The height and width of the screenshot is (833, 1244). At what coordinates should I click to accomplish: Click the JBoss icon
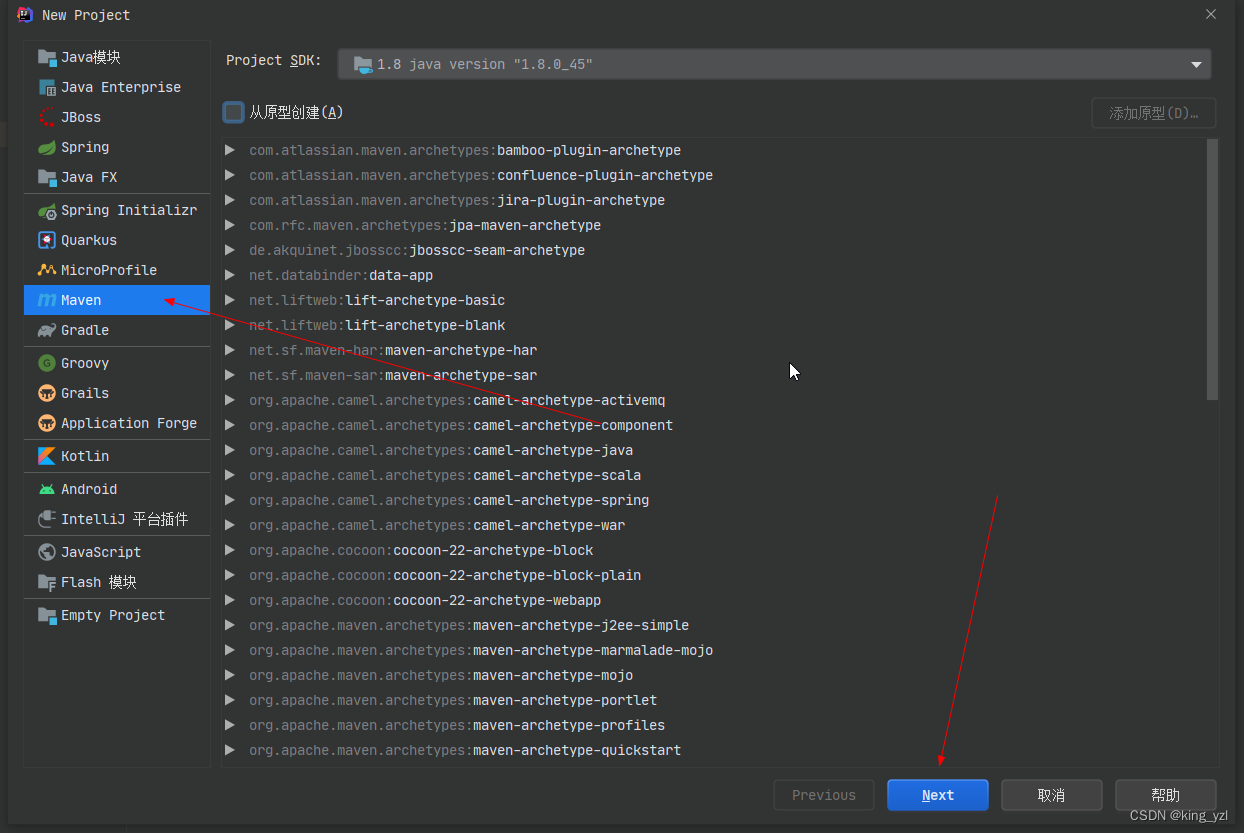point(47,117)
